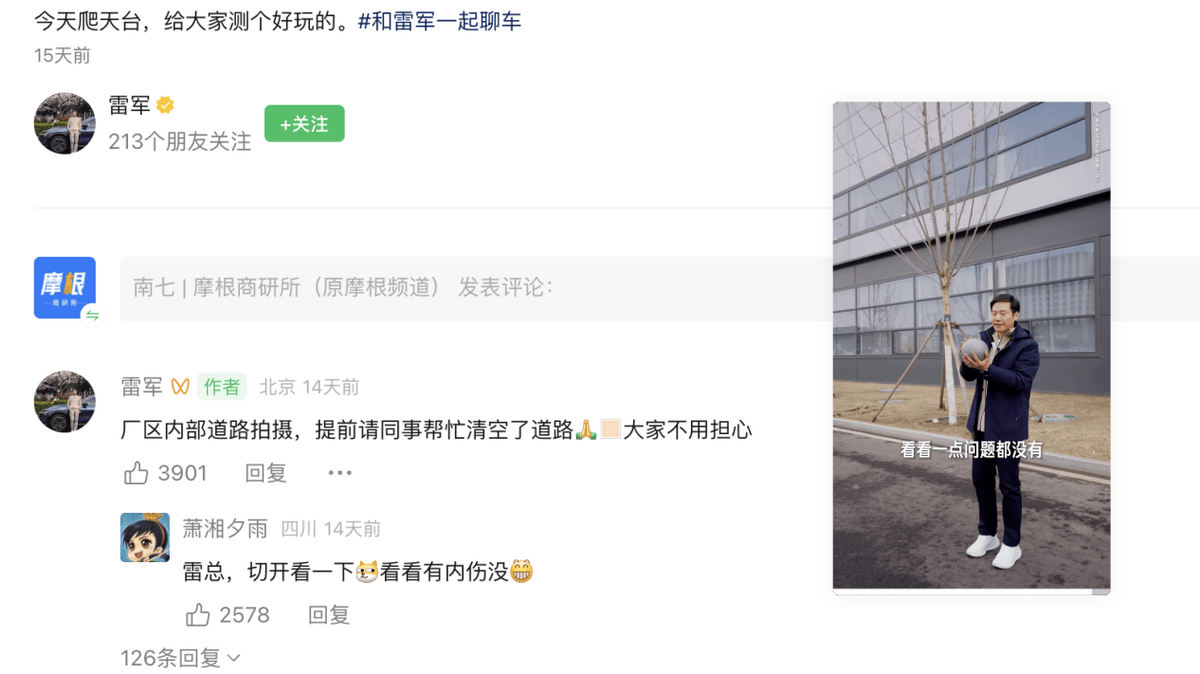This screenshot has width=1200, height=674.
Task: Open 萧湘夕雨's username link
Action: point(225,528)
